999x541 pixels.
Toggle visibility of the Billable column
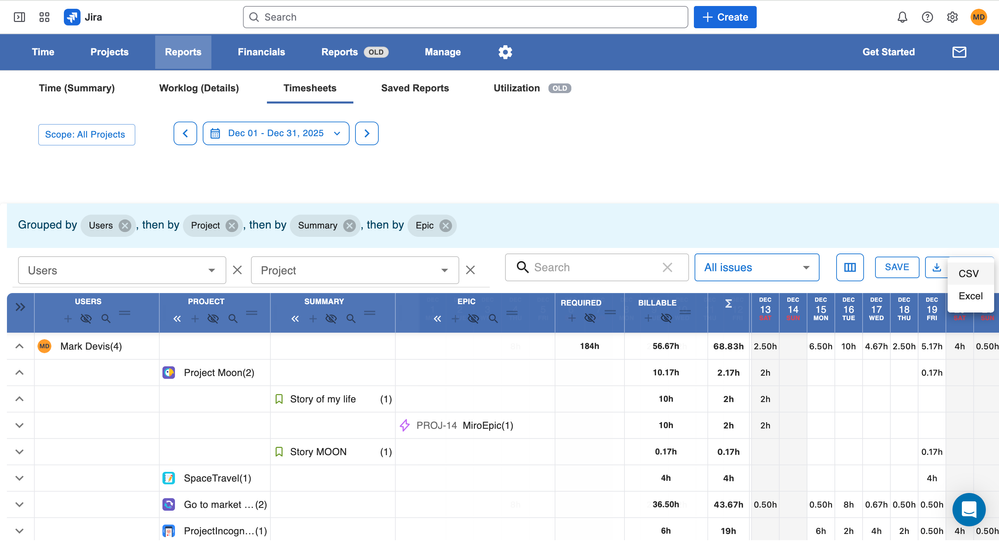pos(666,319)
